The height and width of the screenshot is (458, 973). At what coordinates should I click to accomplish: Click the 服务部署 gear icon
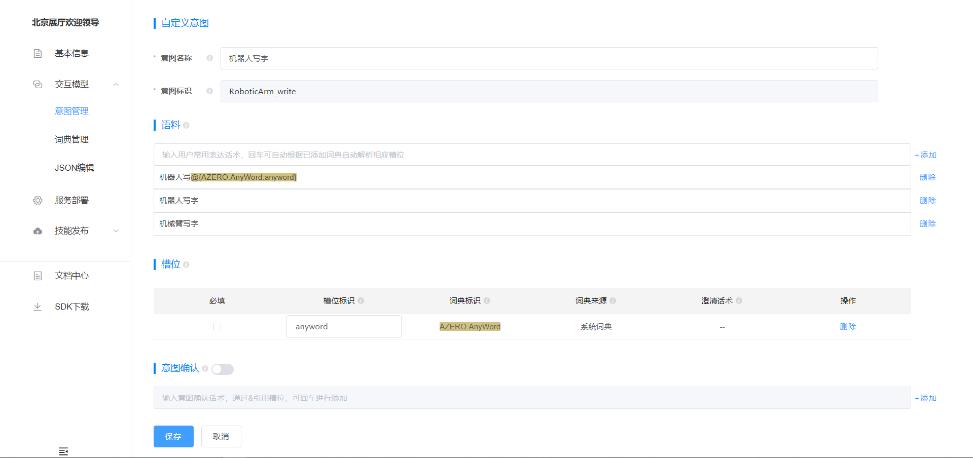pyautogui.click(x=37, y=200)
